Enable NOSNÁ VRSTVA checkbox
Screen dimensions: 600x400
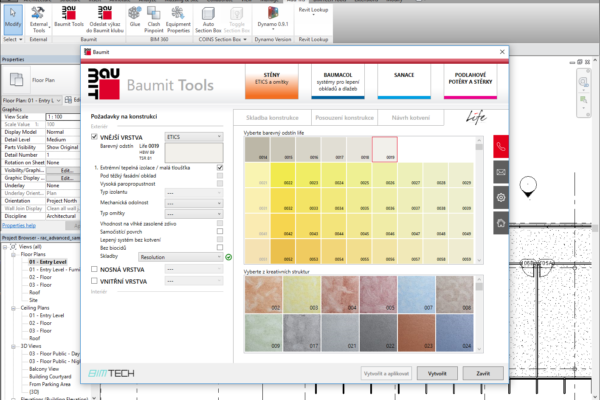point(94,269)
